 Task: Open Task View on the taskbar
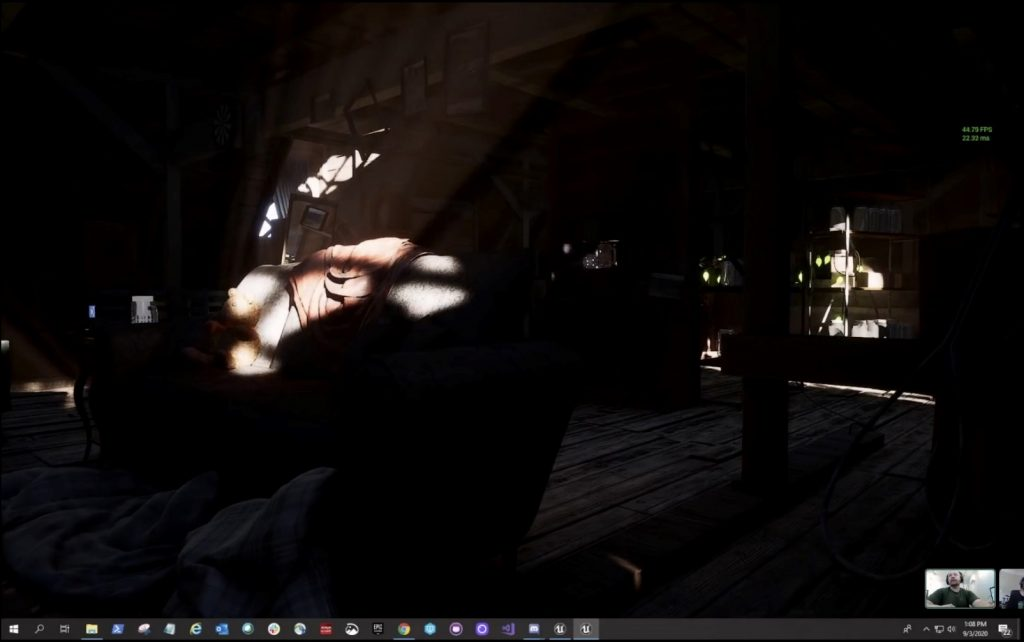pyautogui.click(x=65, y=629)
